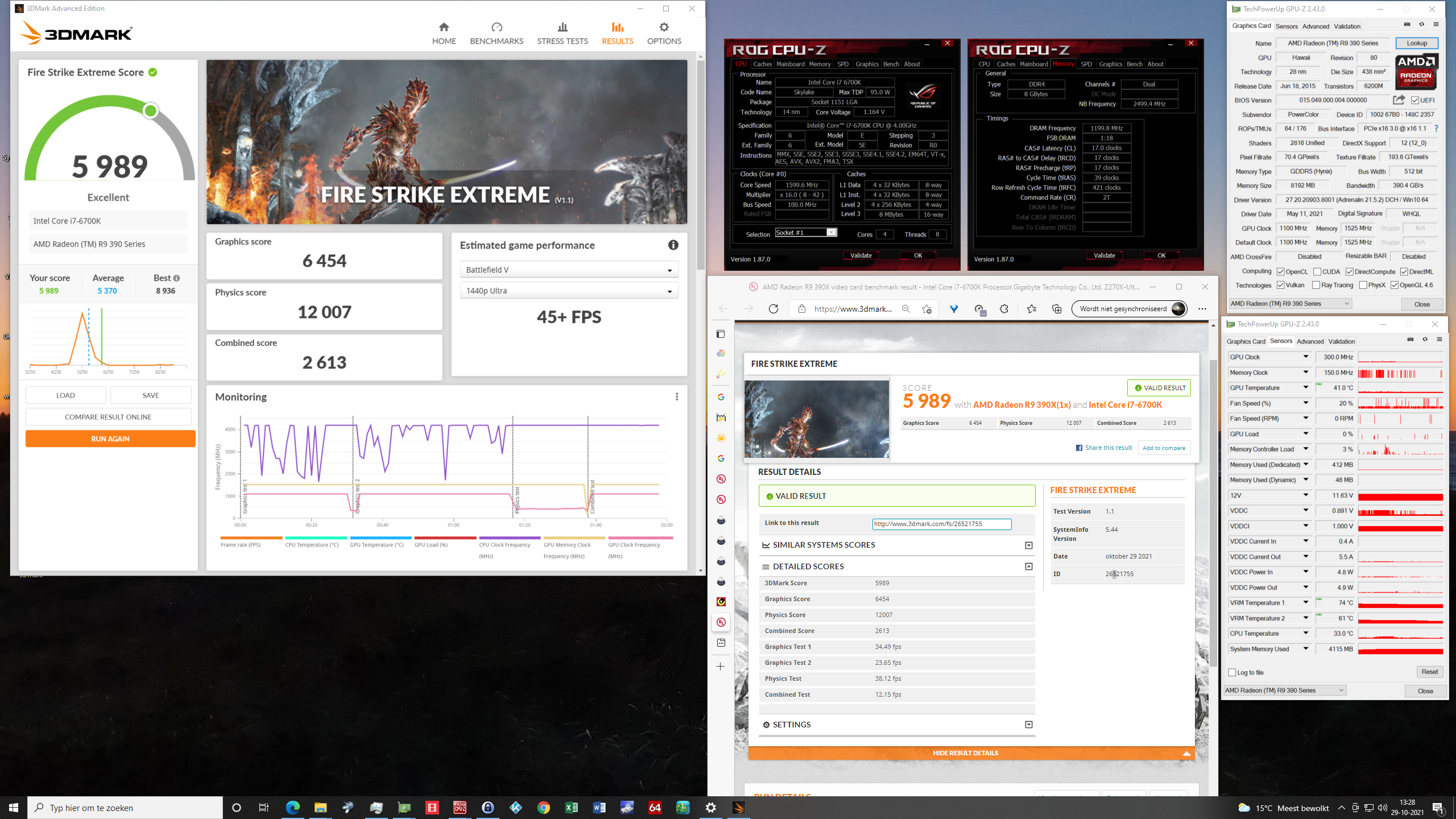Screen dimensions: 1456x819
Task: Toggle the DirectML checkbox
Action: click(1404, 272)
